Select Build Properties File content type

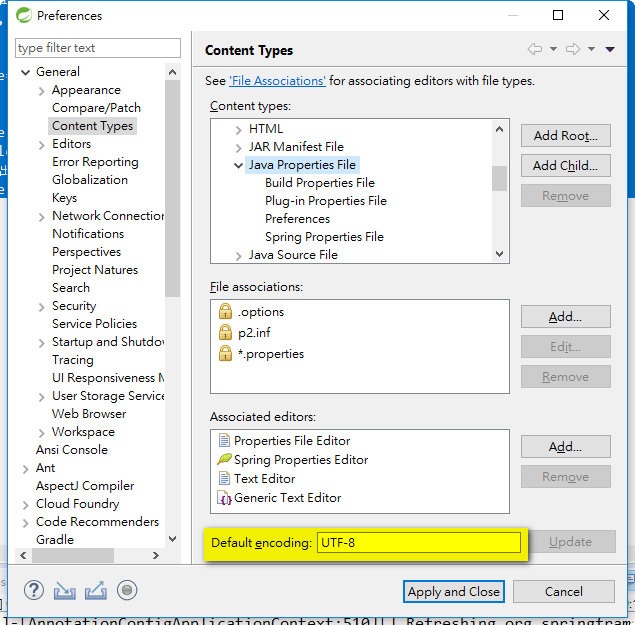point(320,183)
